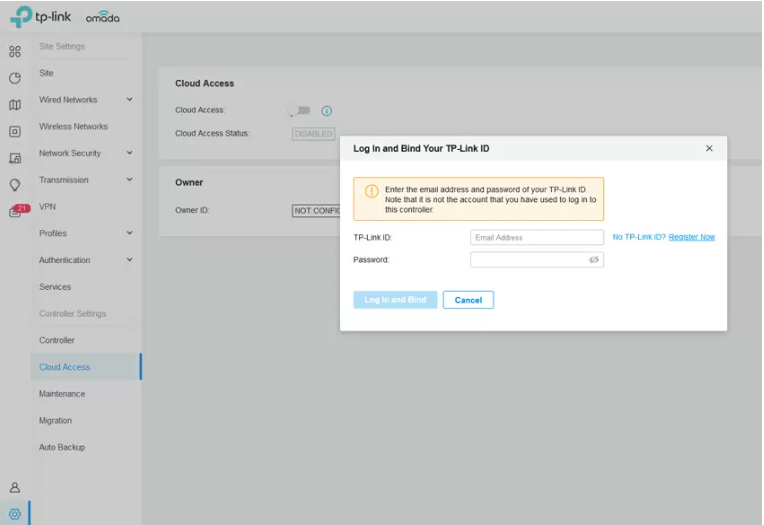764x525 pixels.
Task: Toggle the Cloud Access switch
Action: click(299, 111)
